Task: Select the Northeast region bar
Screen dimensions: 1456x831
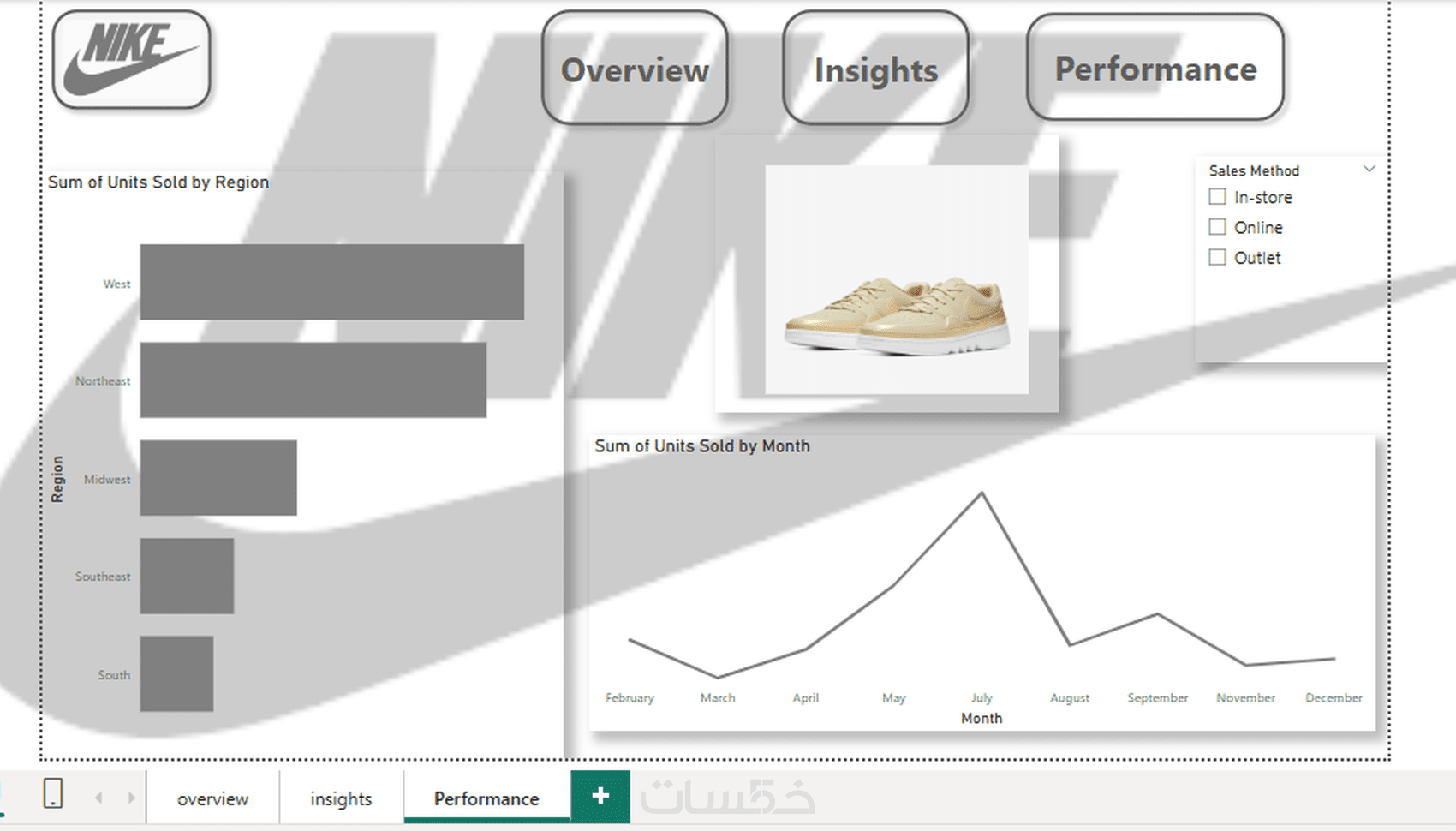Action: tap(313, 380)
